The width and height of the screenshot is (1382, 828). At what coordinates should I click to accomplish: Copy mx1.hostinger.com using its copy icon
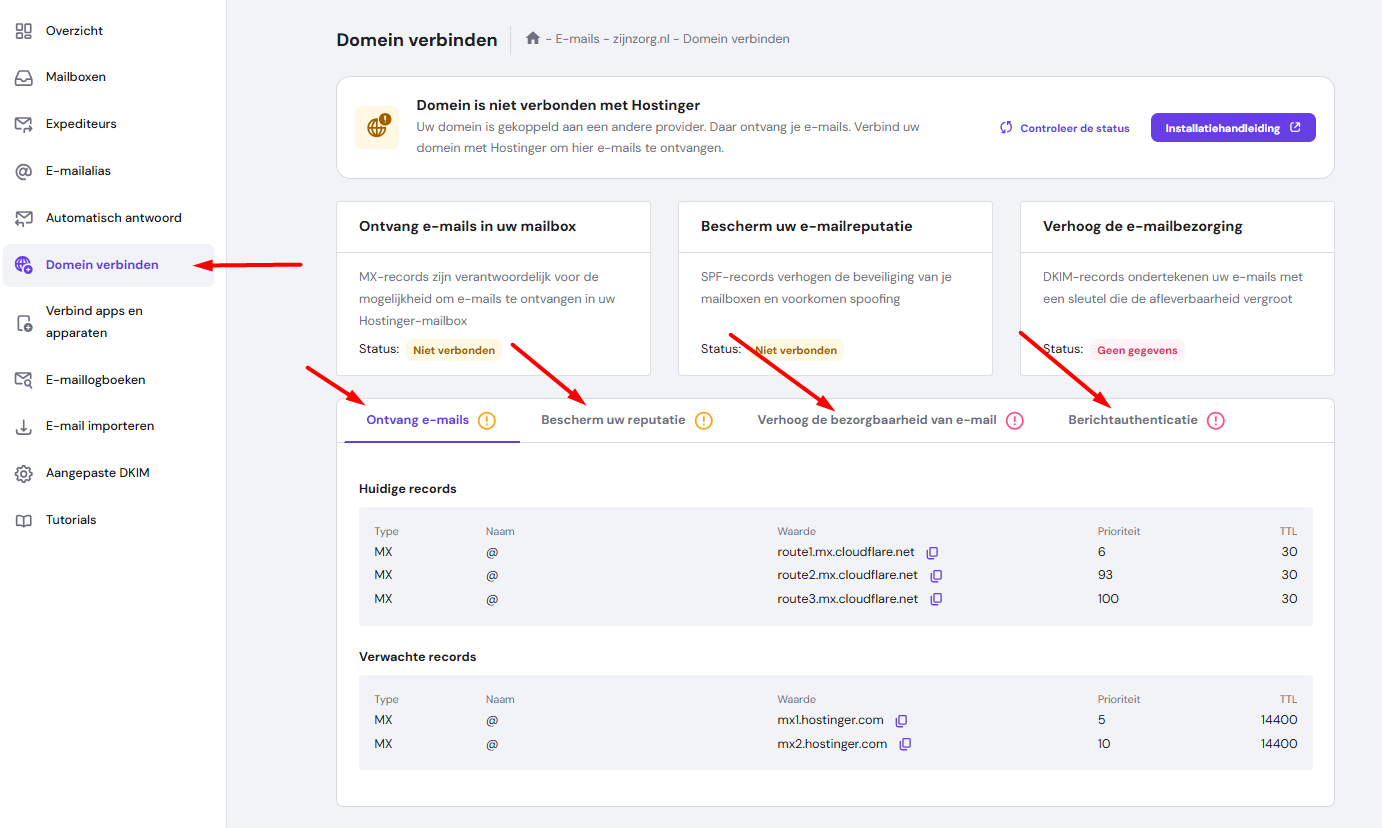[900, 719]
